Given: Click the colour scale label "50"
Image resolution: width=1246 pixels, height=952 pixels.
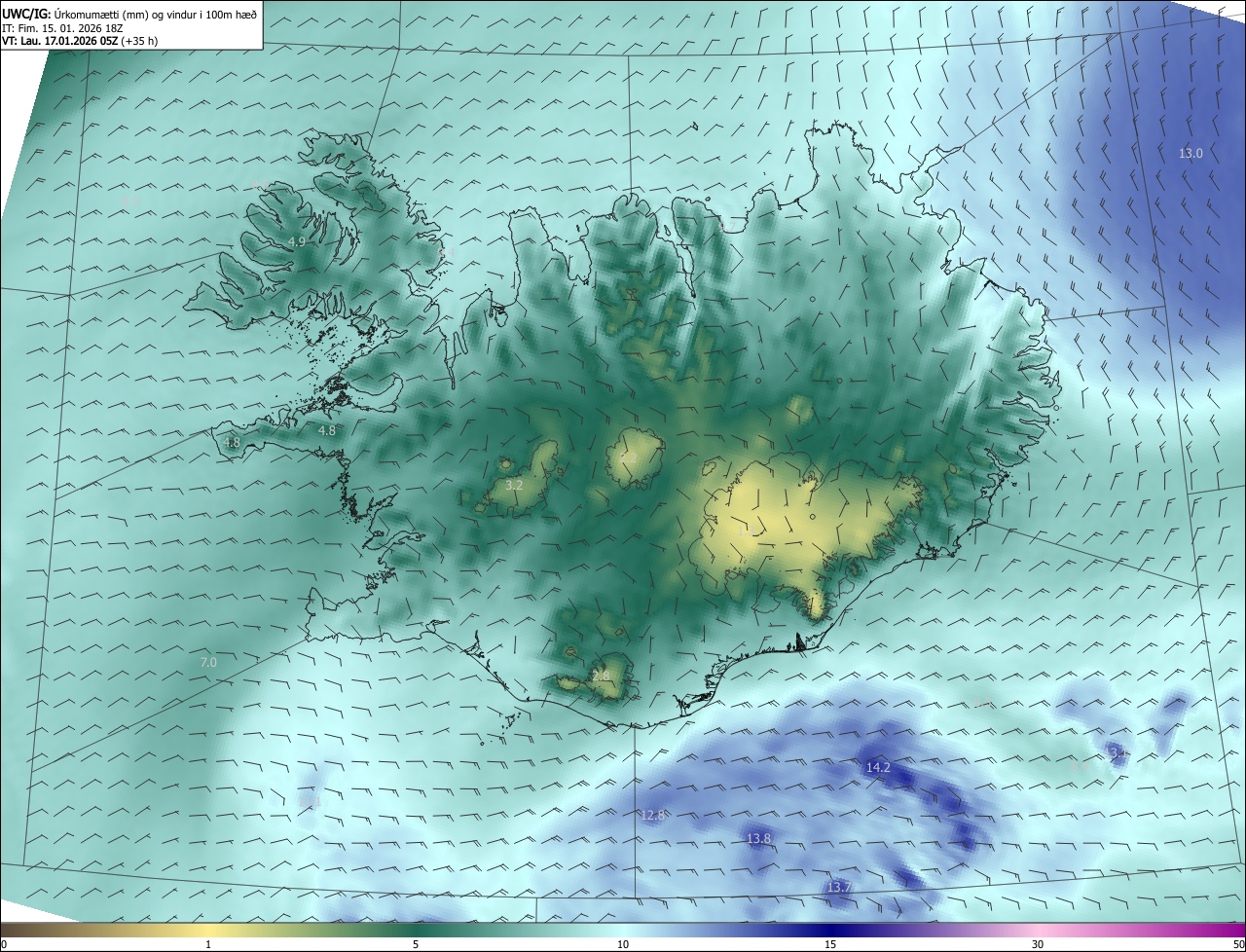Looking at the screenshot, I should click(x=1238, y=944).
